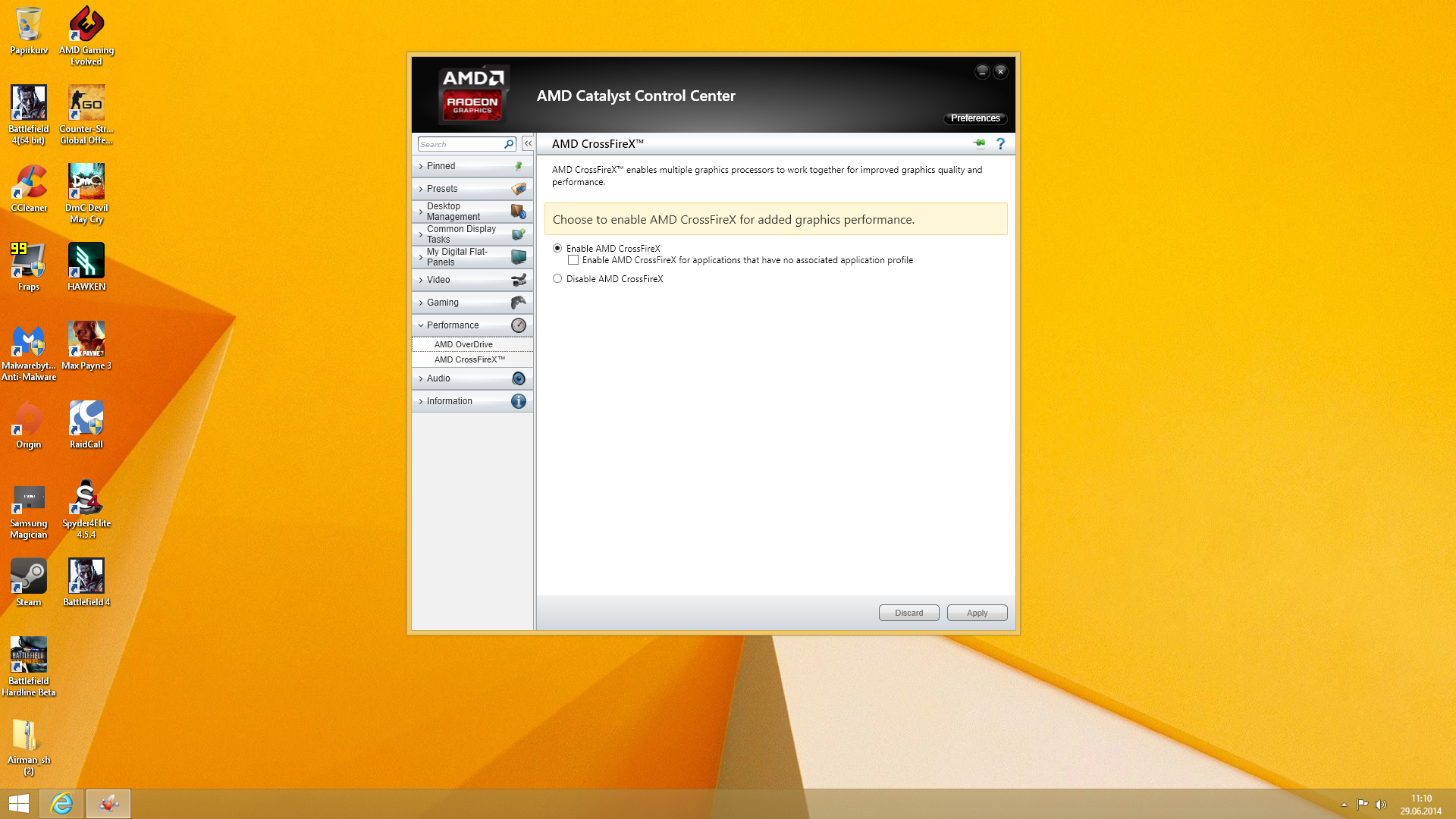This screenshot has width=1456, height=819.
Task: Click the Presets category icon
Action: pyautogui.click(x=519, y=189)
